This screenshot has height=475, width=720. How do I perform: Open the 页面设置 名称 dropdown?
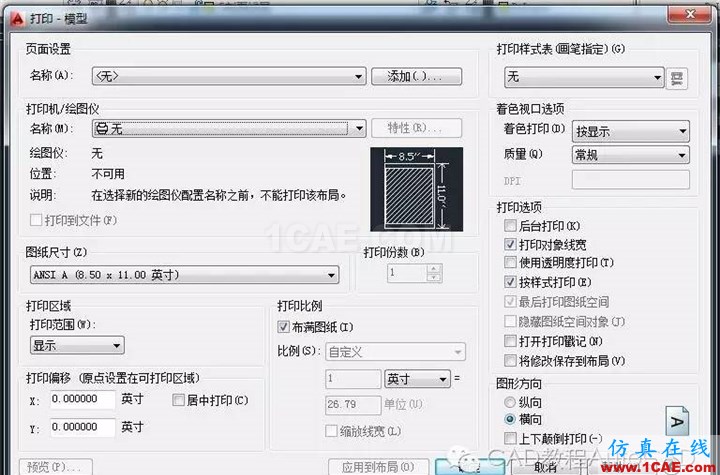(x=229, y=76)
